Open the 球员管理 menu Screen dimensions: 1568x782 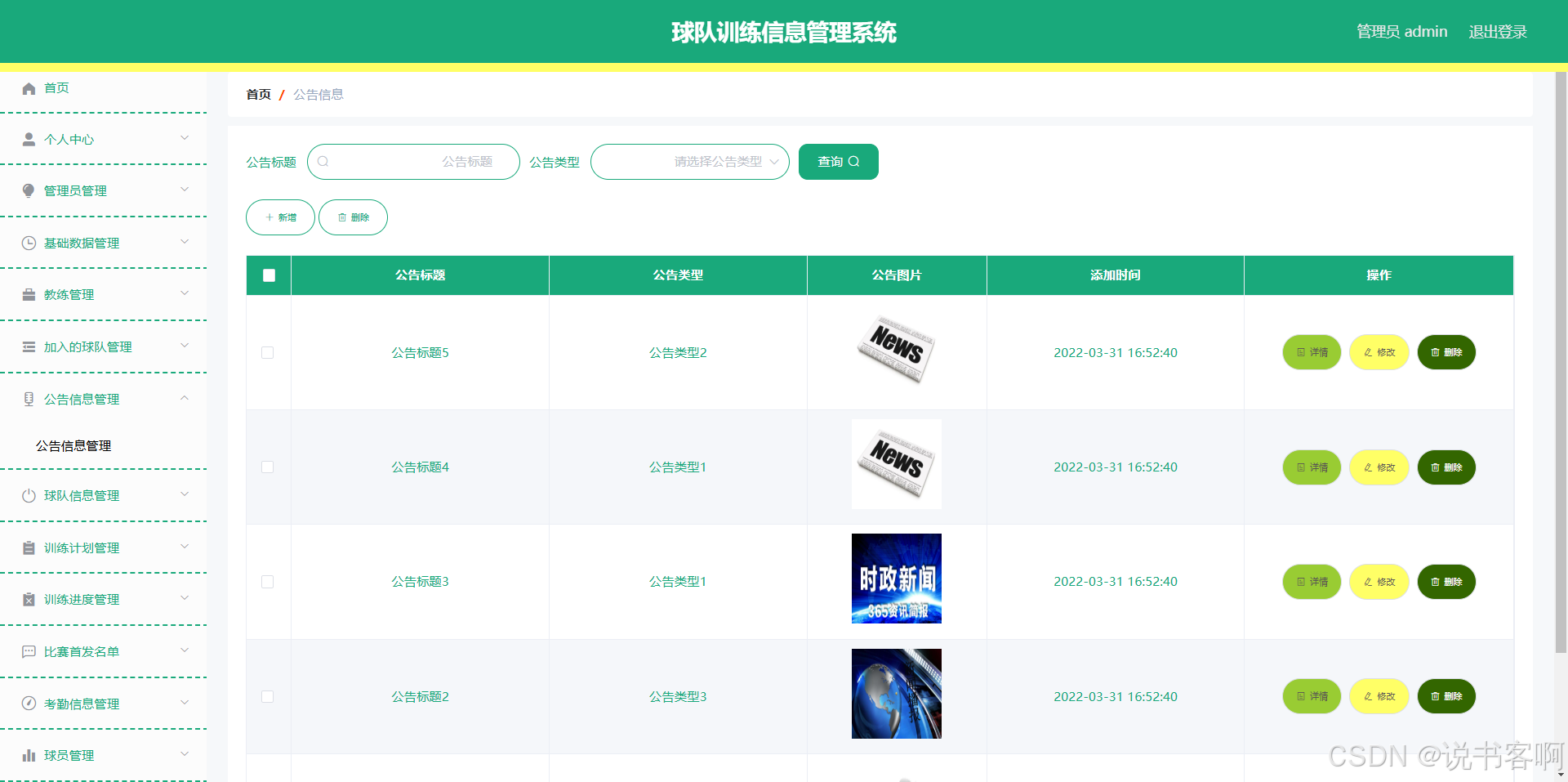tap(104, 755)
